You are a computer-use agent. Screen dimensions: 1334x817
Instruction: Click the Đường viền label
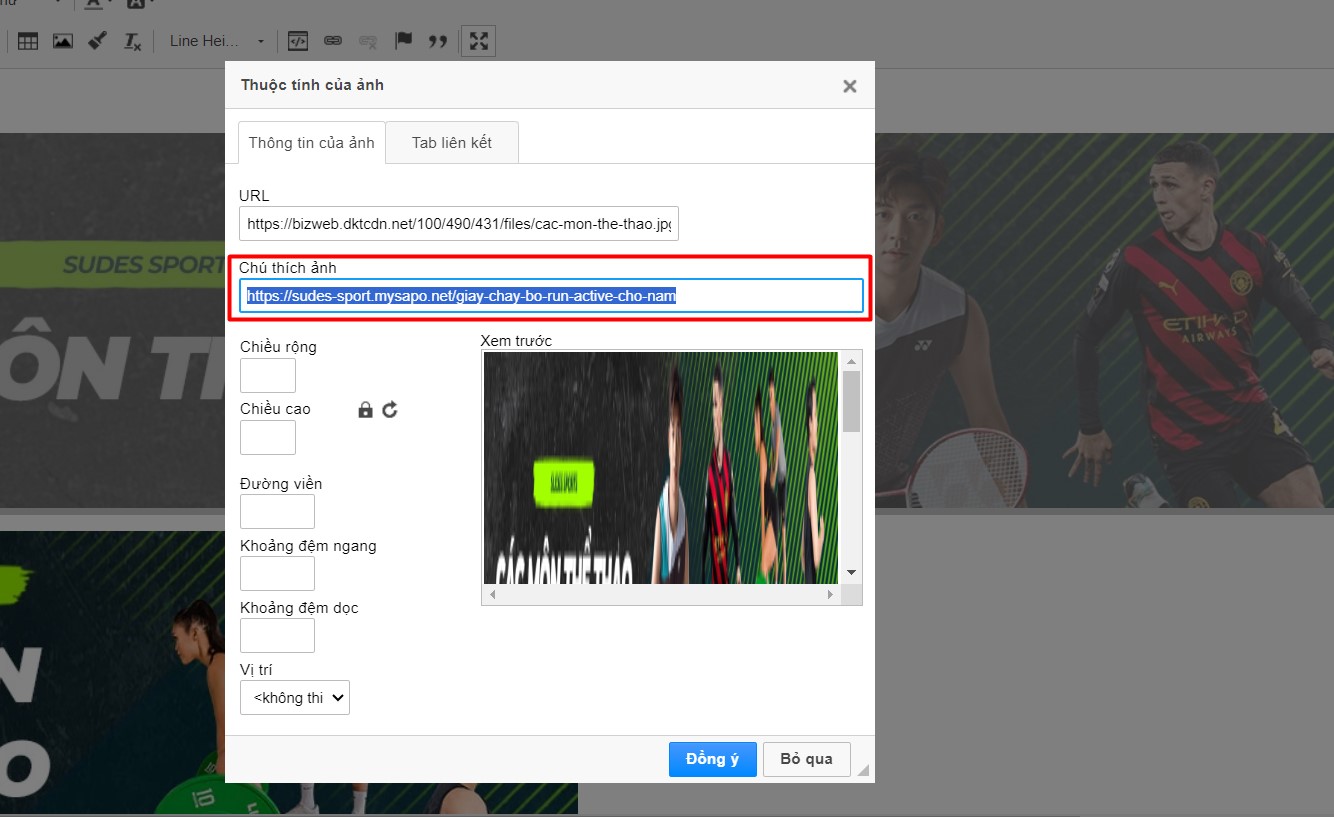point(281,484)
